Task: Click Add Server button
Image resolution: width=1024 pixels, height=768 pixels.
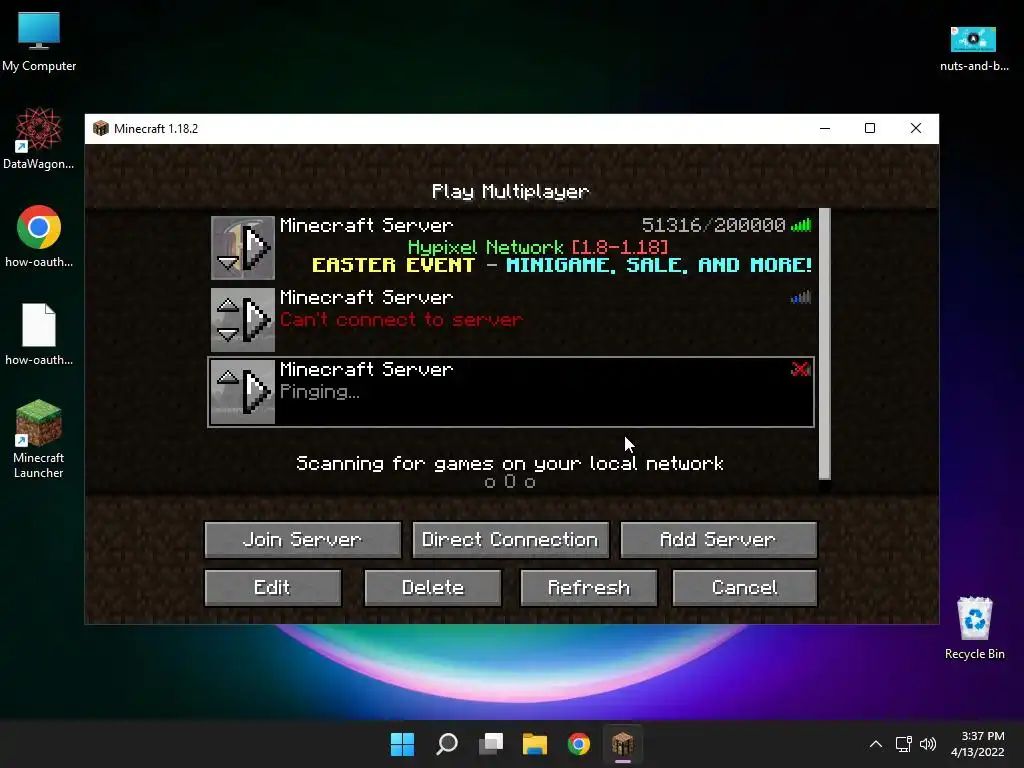Action: (x=718, y=539)
